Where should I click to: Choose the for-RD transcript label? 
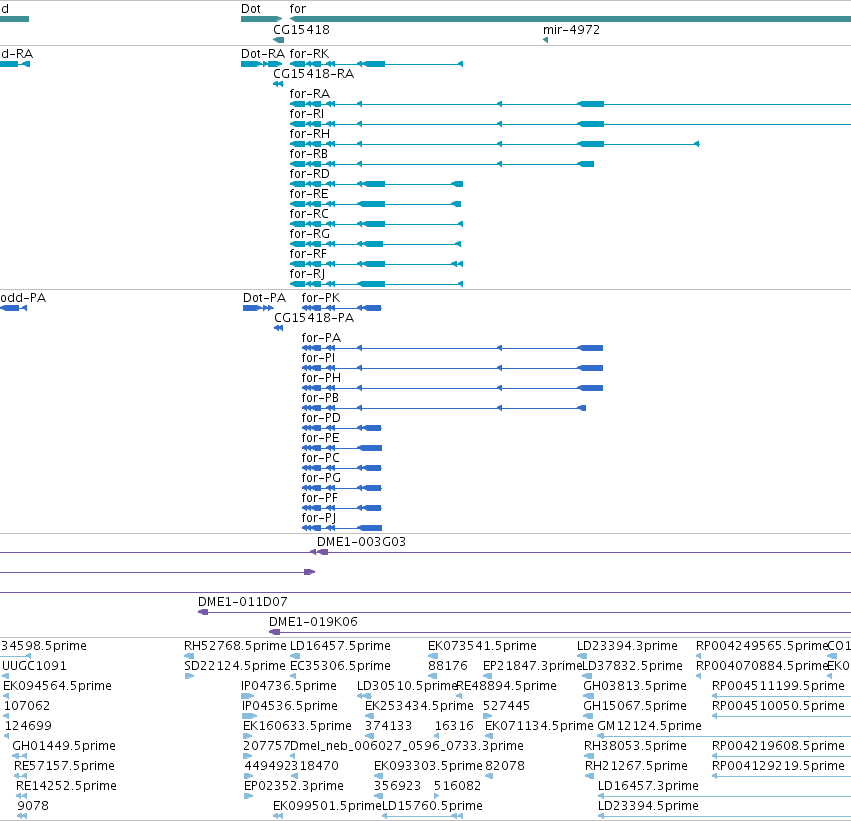click(309, 174)
